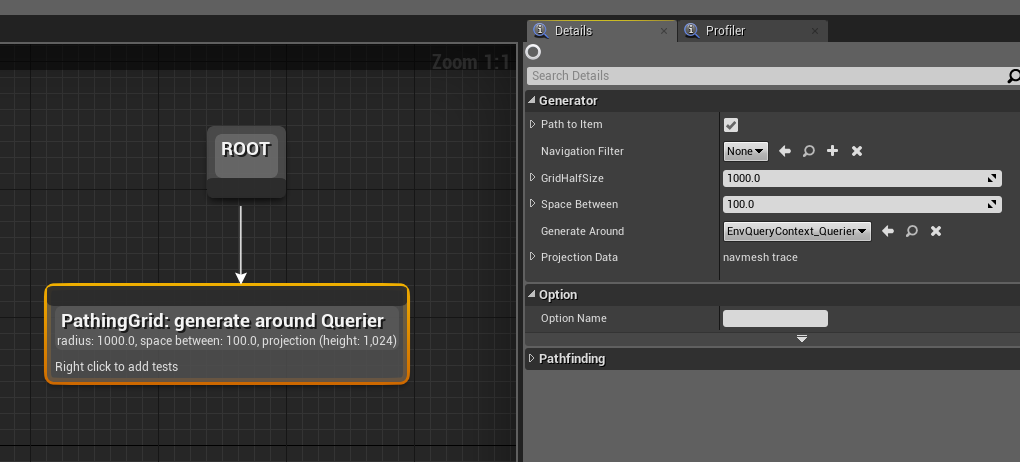Click the Option Name label
Screen dimensions: 1020x462
coord(574,318)
